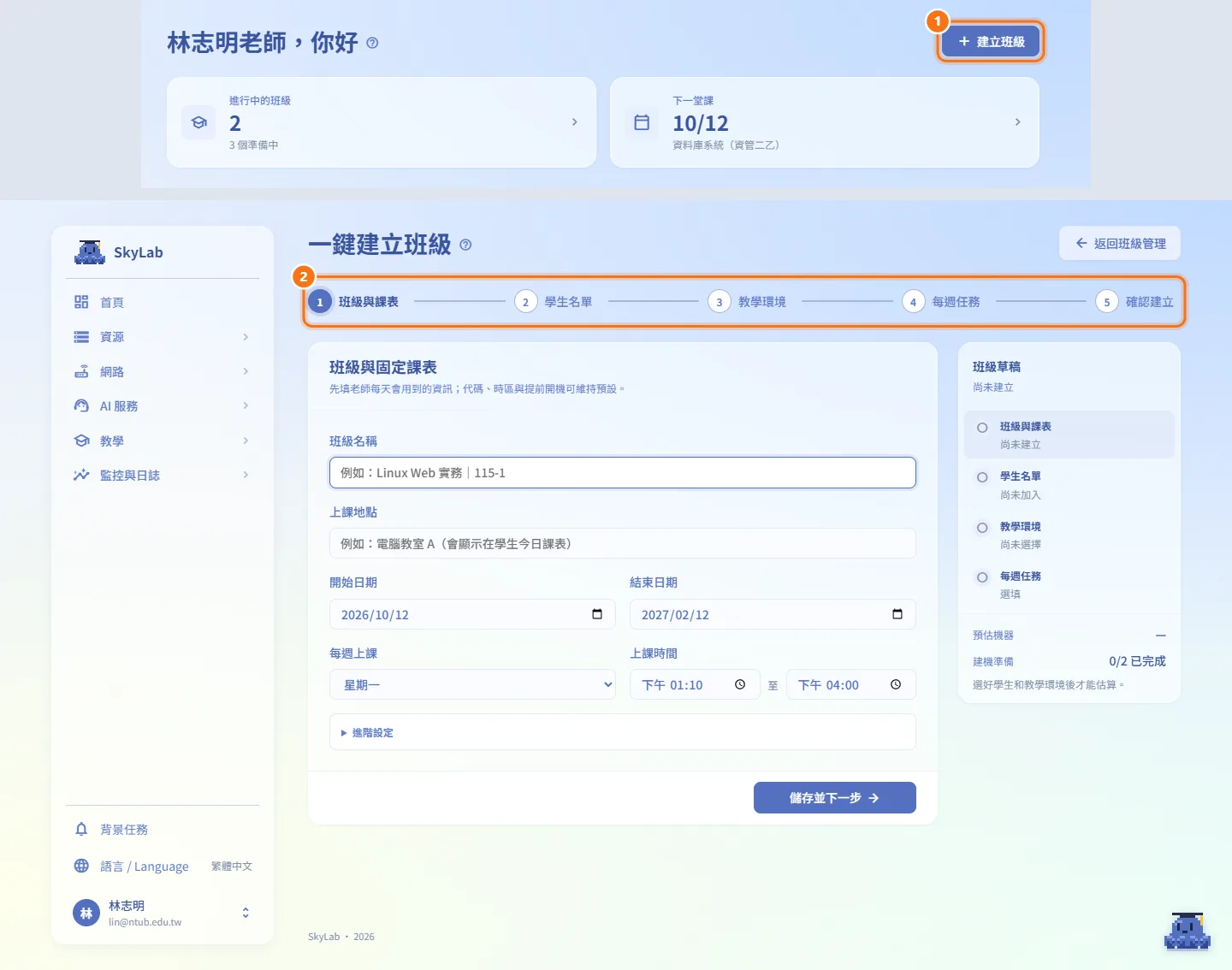
Task: Select step 2 學生名單
Action: [x=554, y=302]
